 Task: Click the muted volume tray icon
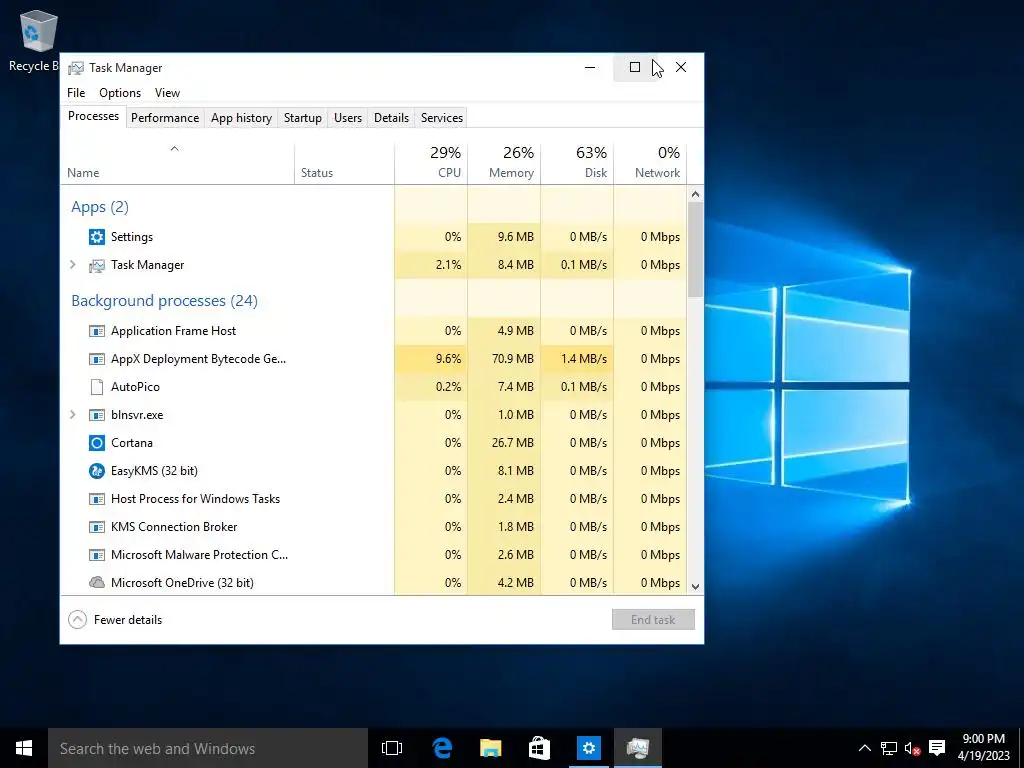(912, 748)
